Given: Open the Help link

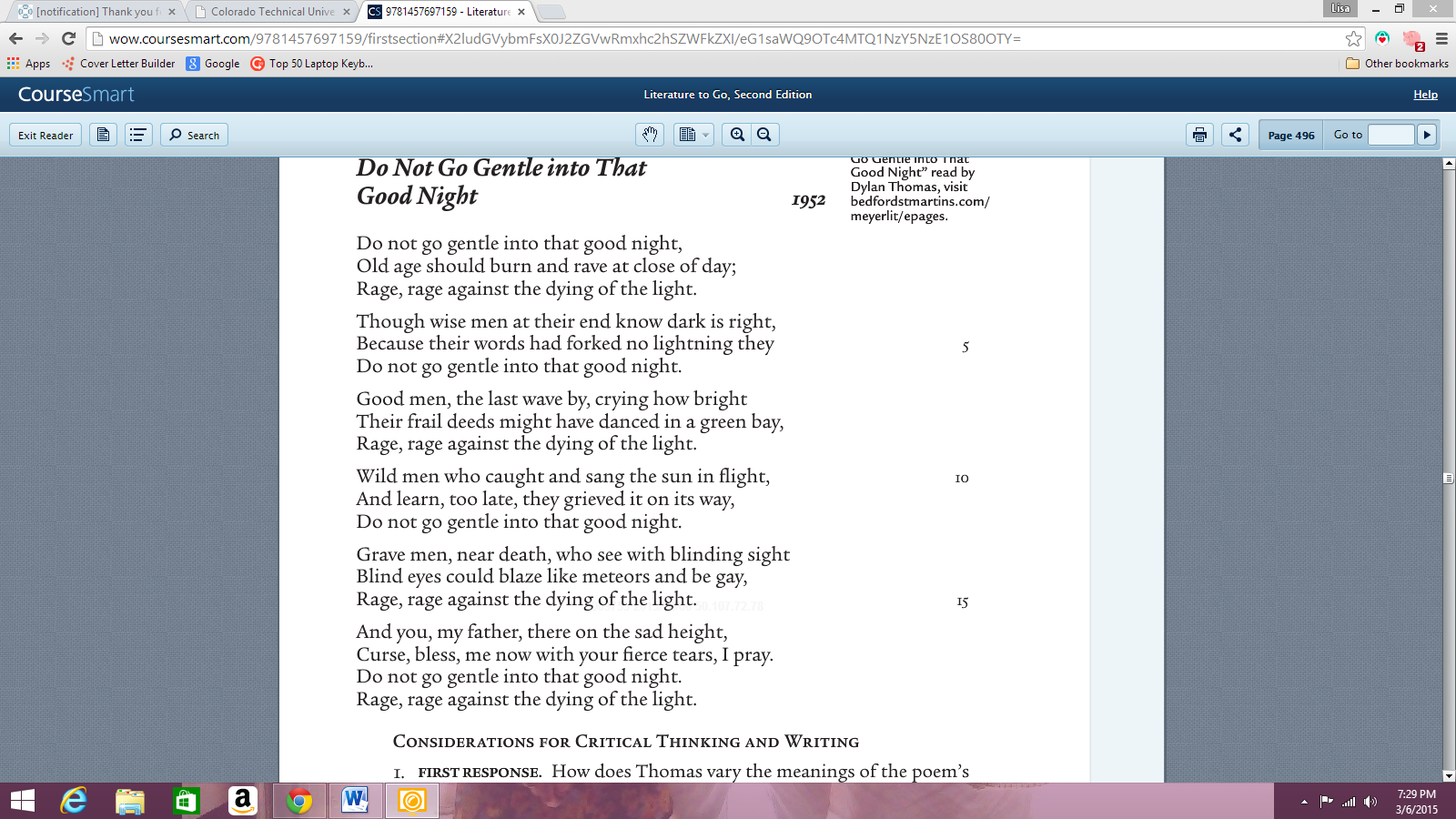Looking at the screenshot, I should tap(1425, 95).
